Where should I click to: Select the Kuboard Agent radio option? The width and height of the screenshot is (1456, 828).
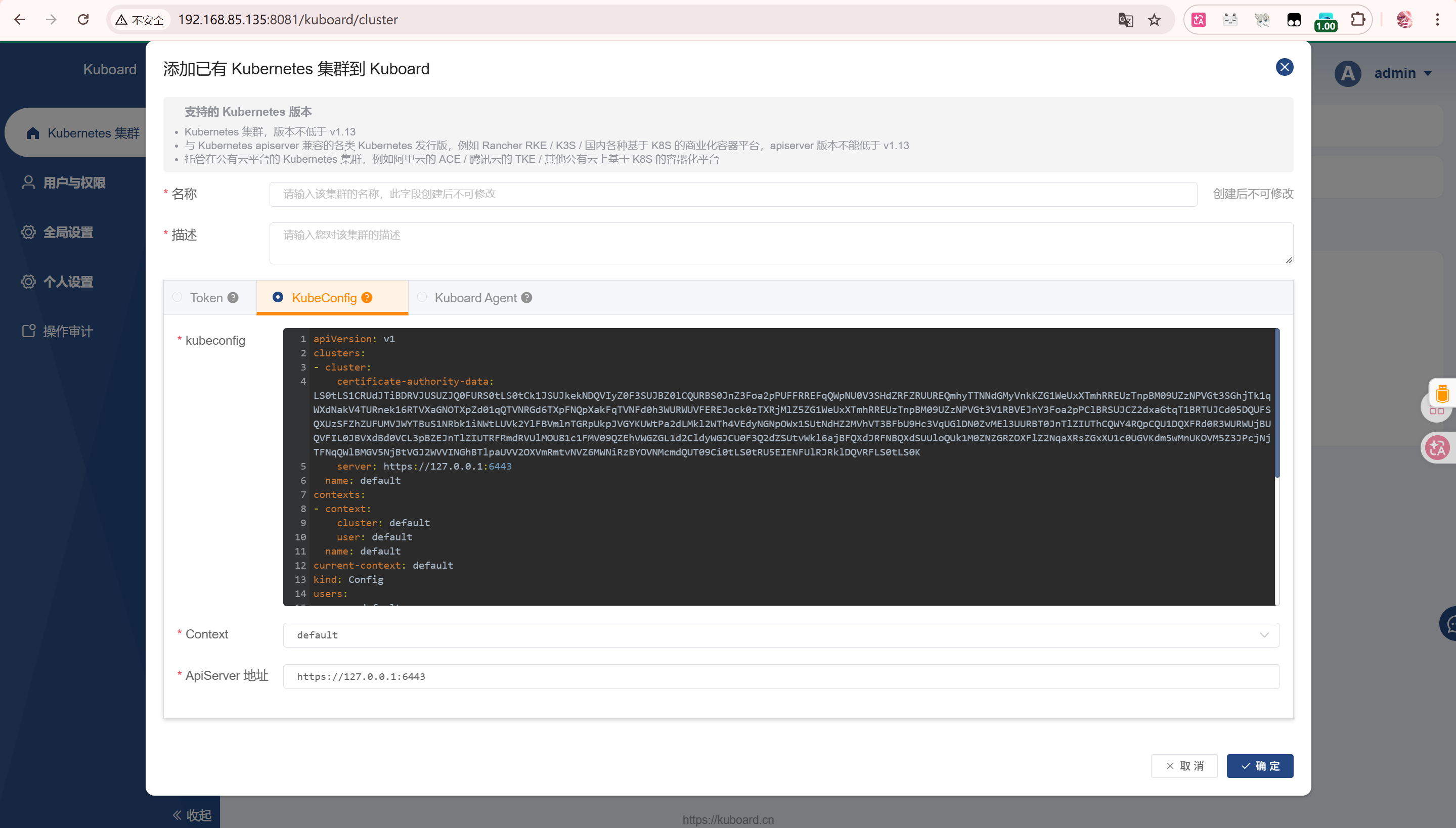422,297
